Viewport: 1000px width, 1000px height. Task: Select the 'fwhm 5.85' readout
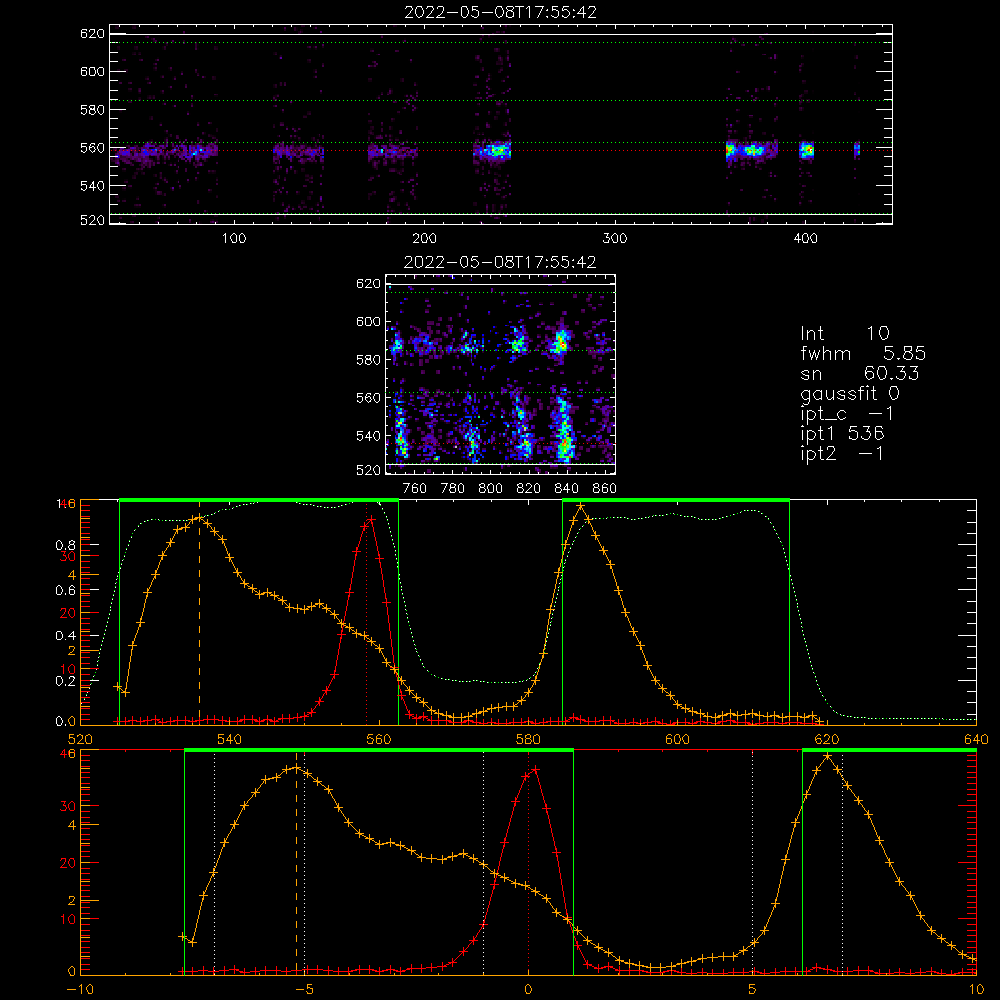point(862,353)
